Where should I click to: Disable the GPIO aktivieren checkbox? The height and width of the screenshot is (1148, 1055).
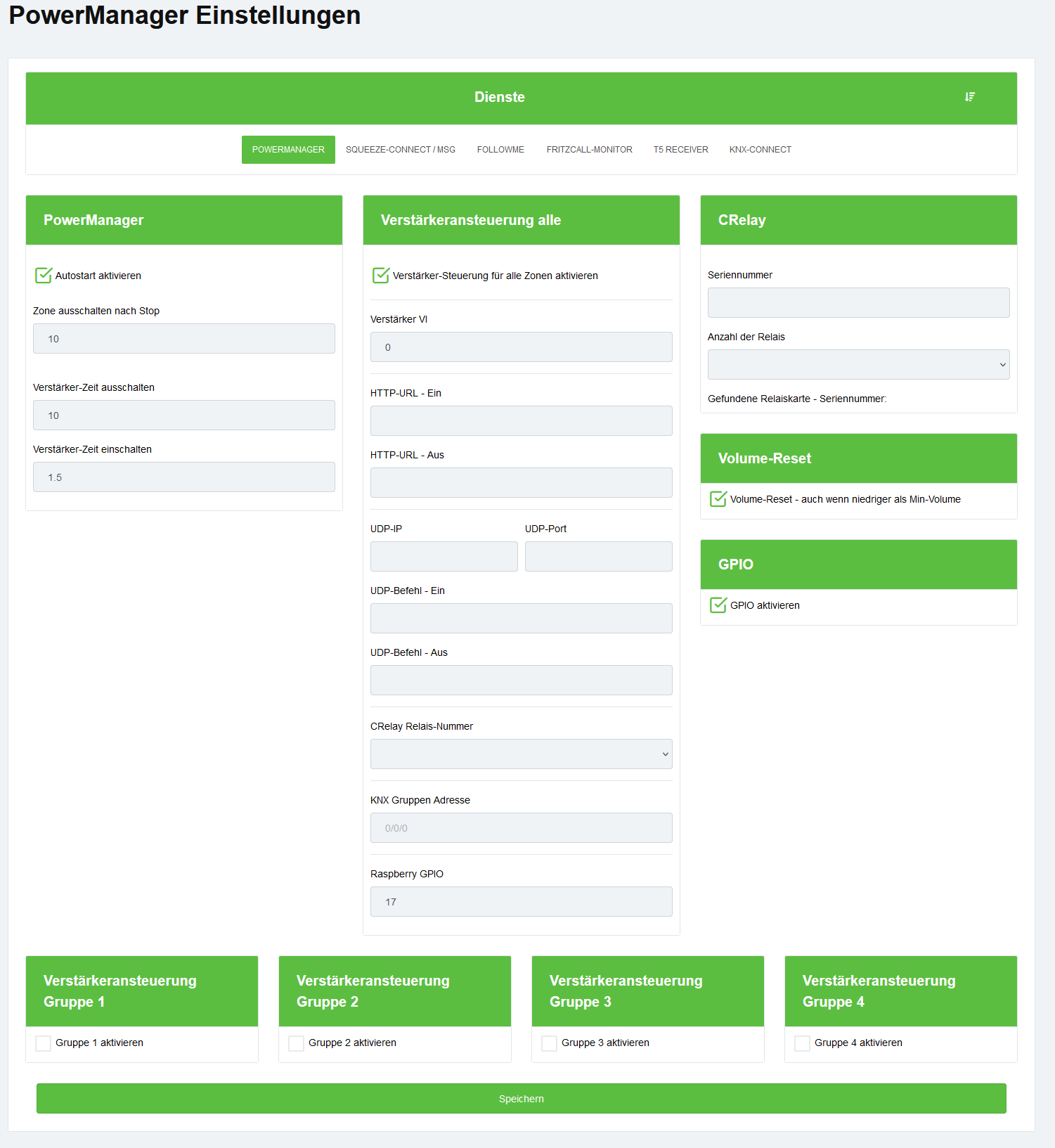coord(718,605)
